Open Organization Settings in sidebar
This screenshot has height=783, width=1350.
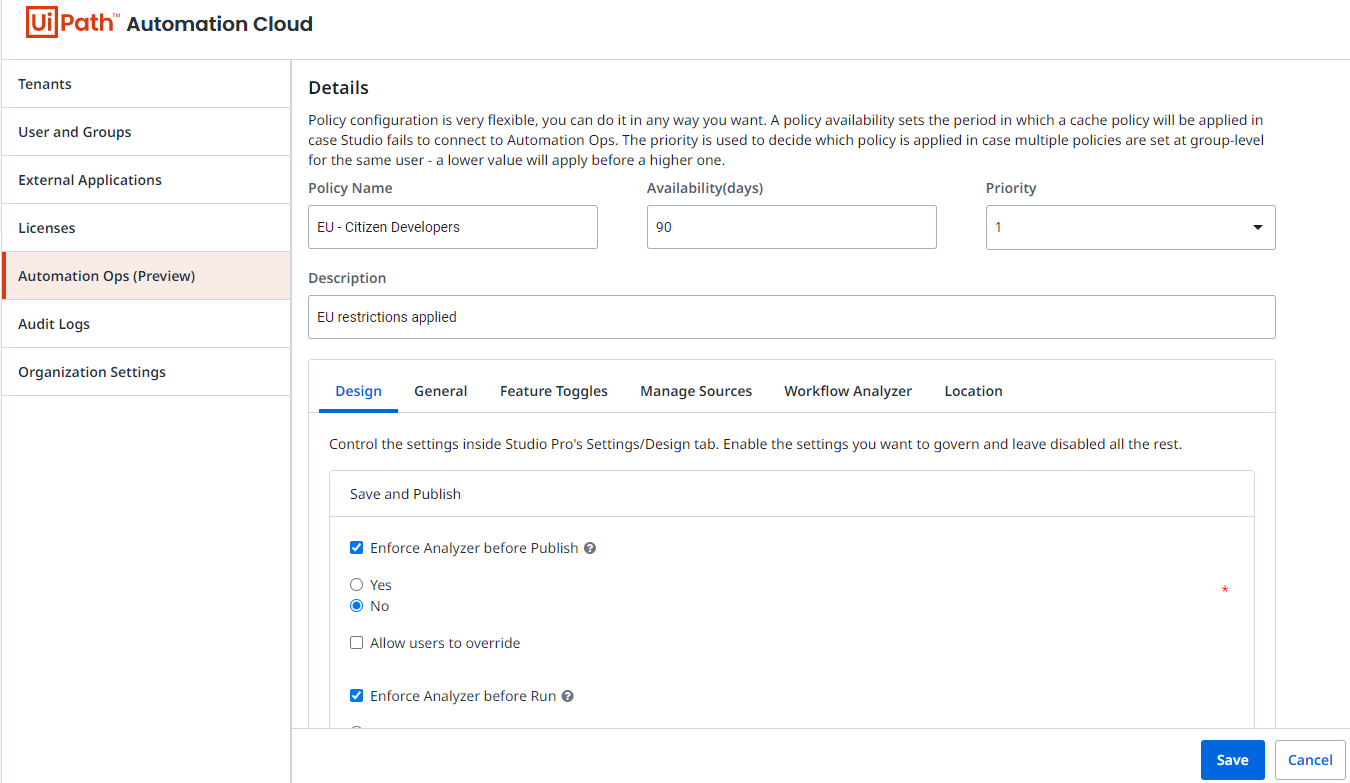point(146,372)
